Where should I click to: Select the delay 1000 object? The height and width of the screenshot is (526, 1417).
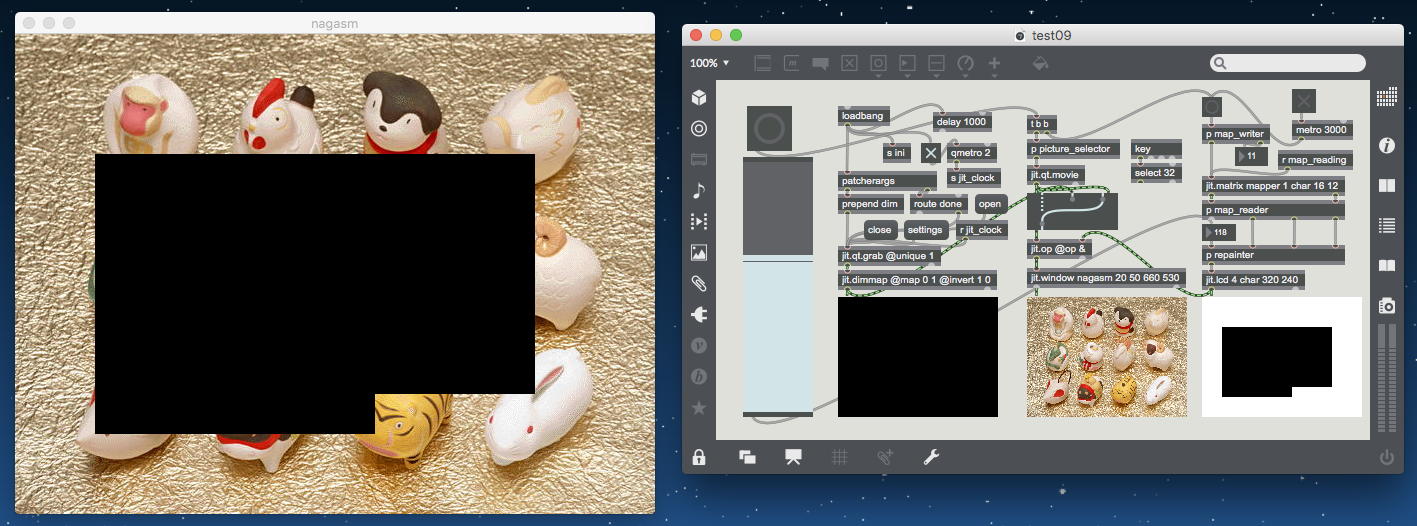(x=962, y=122)
